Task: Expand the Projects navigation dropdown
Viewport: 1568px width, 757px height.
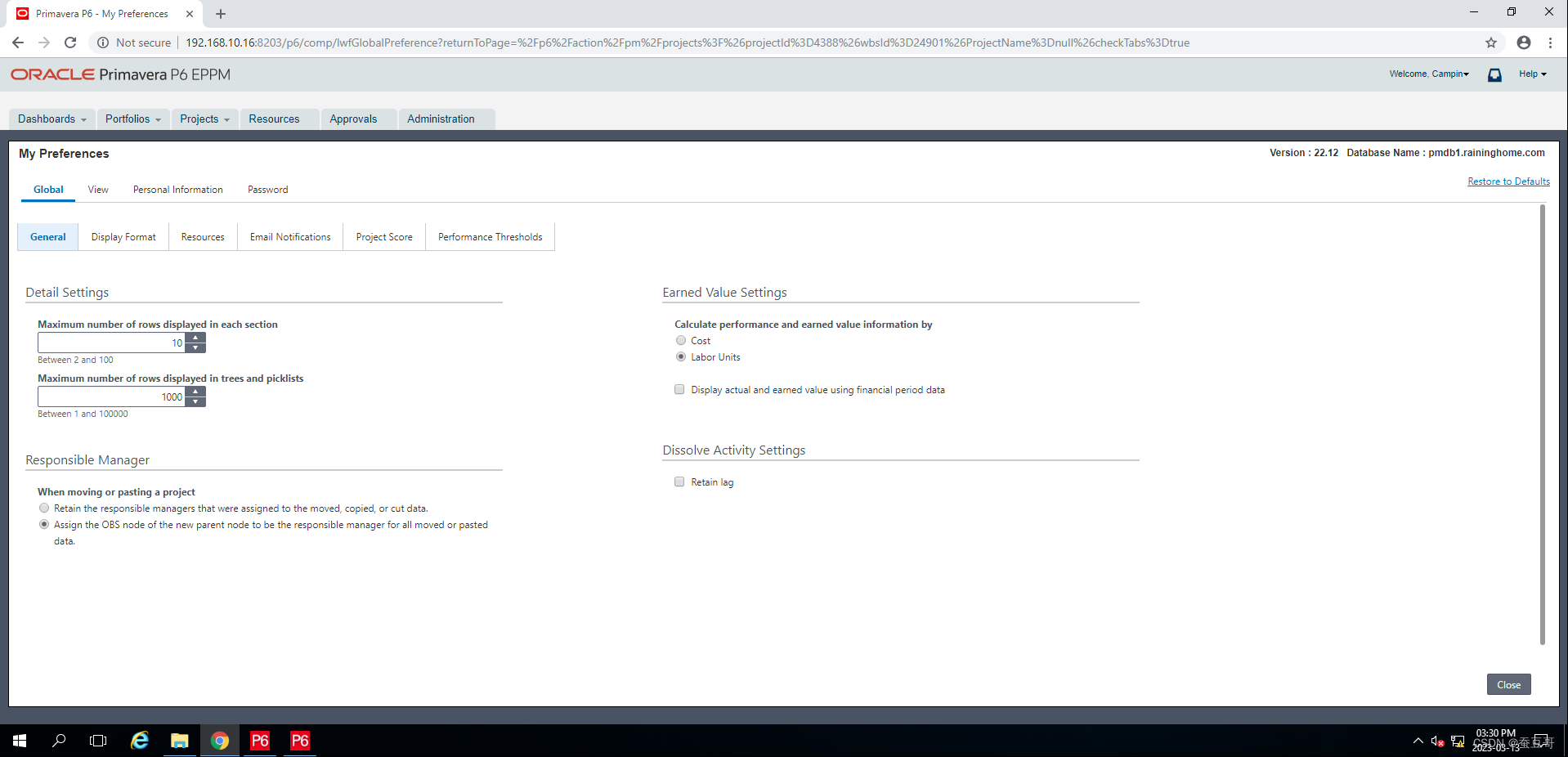Action: point(204,119)
